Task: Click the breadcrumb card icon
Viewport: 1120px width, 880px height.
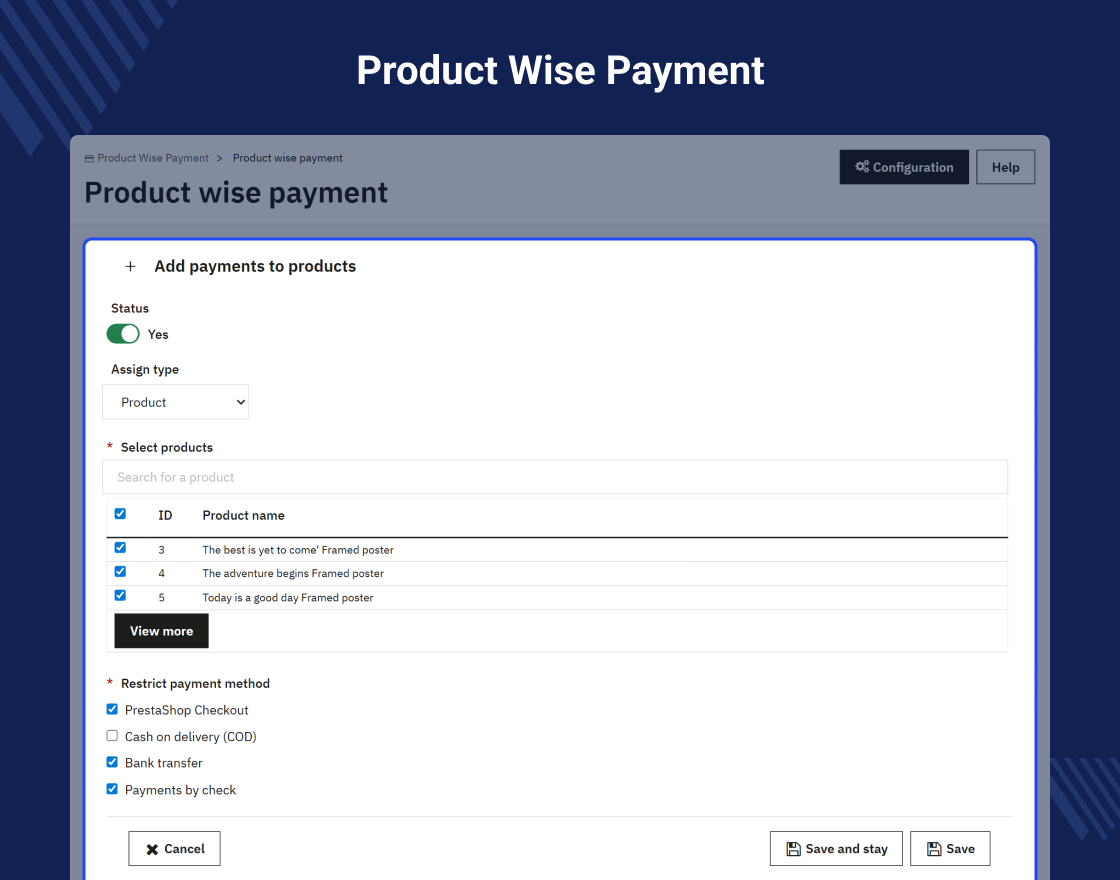Action: (x=89, y=159)
